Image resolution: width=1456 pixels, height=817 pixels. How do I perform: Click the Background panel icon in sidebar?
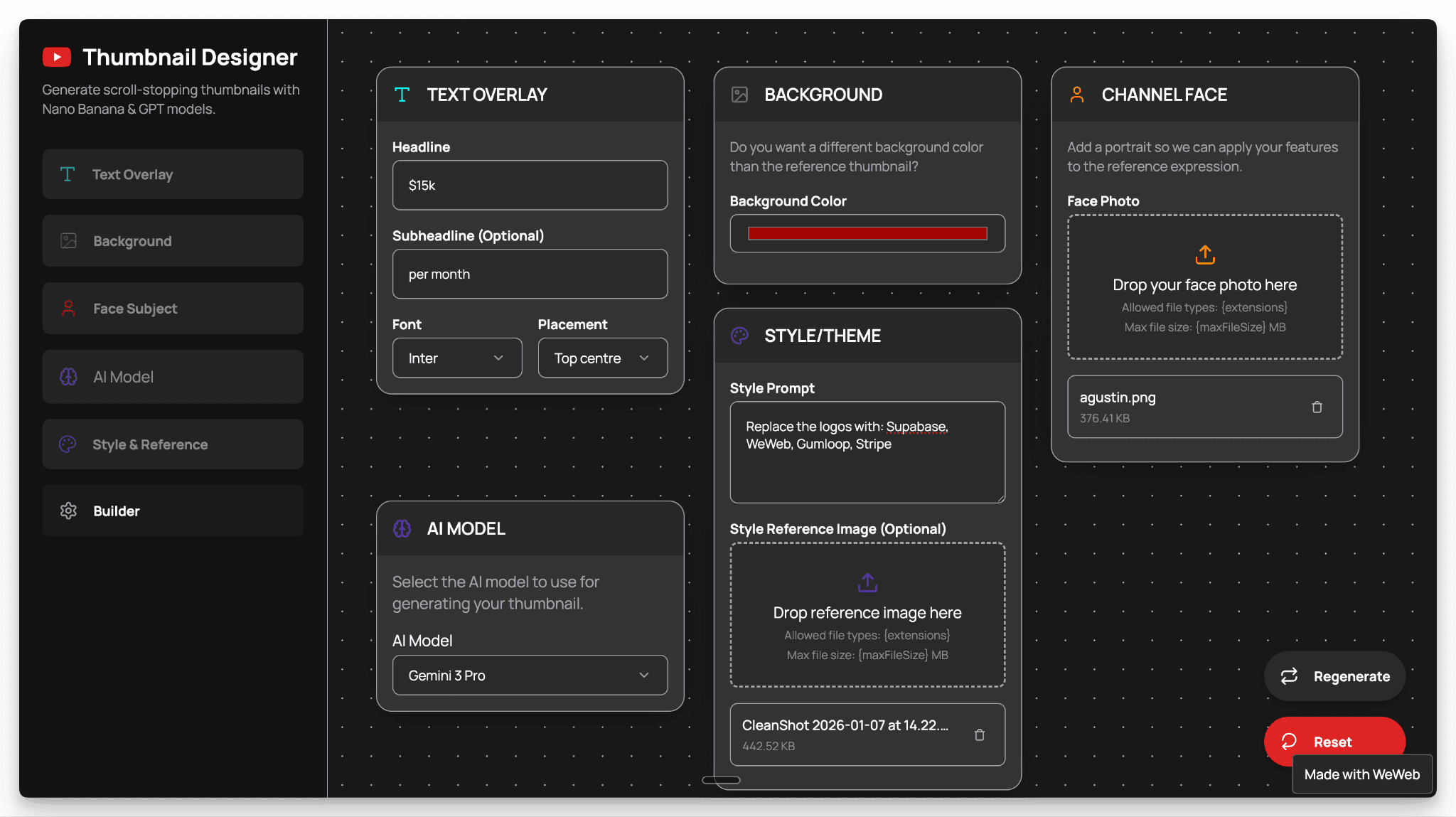(x=68, y=240)
